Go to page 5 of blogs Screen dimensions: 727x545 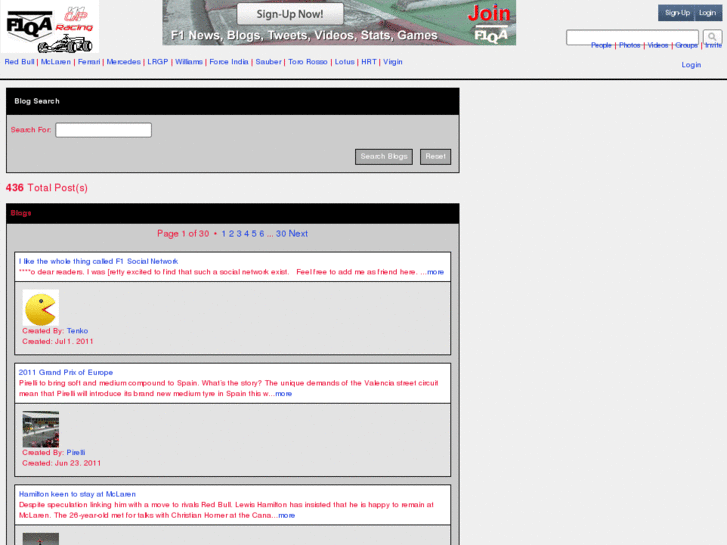click(254, 234)
